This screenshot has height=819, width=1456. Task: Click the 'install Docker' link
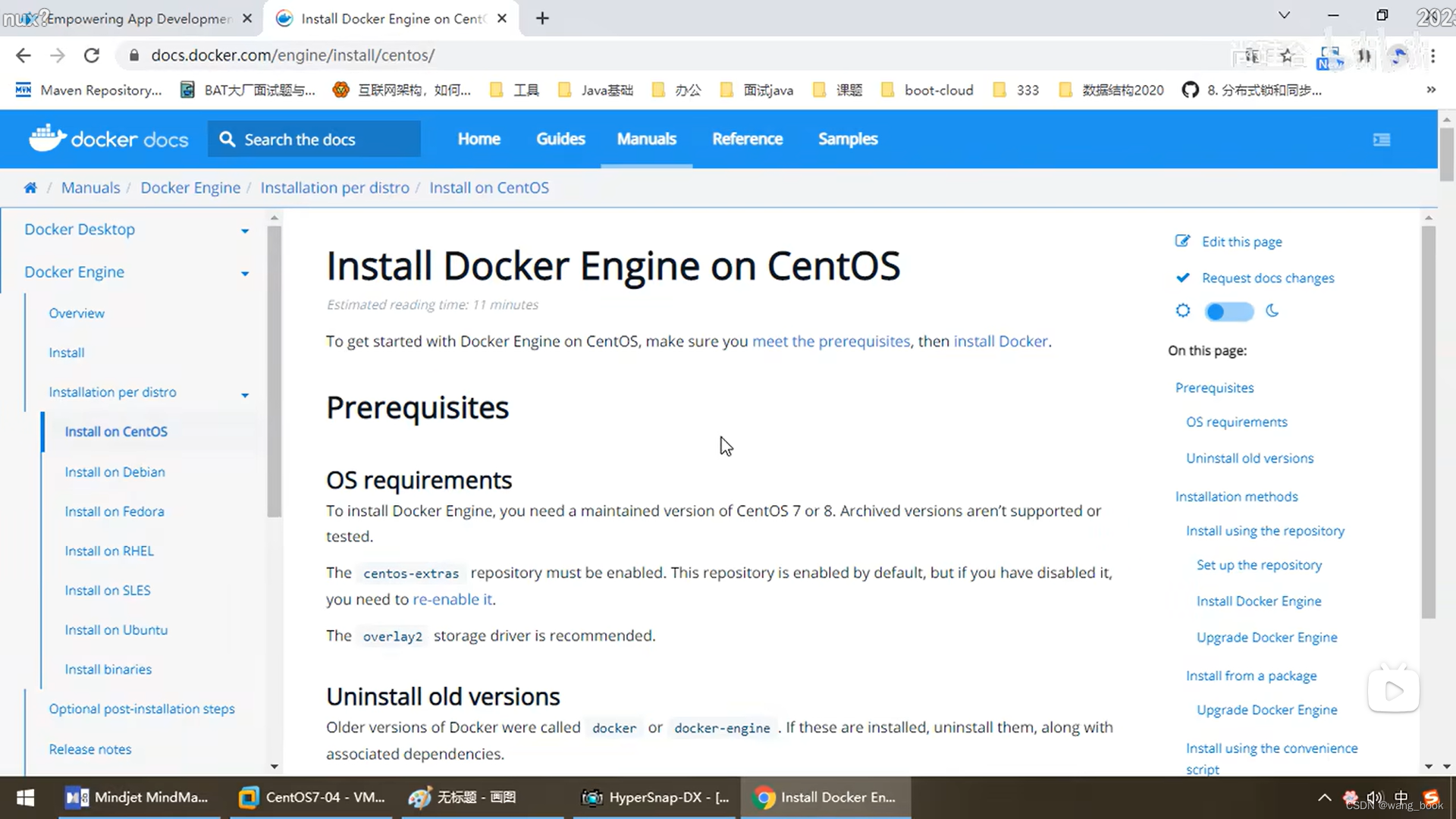[x=1000, y=341]
